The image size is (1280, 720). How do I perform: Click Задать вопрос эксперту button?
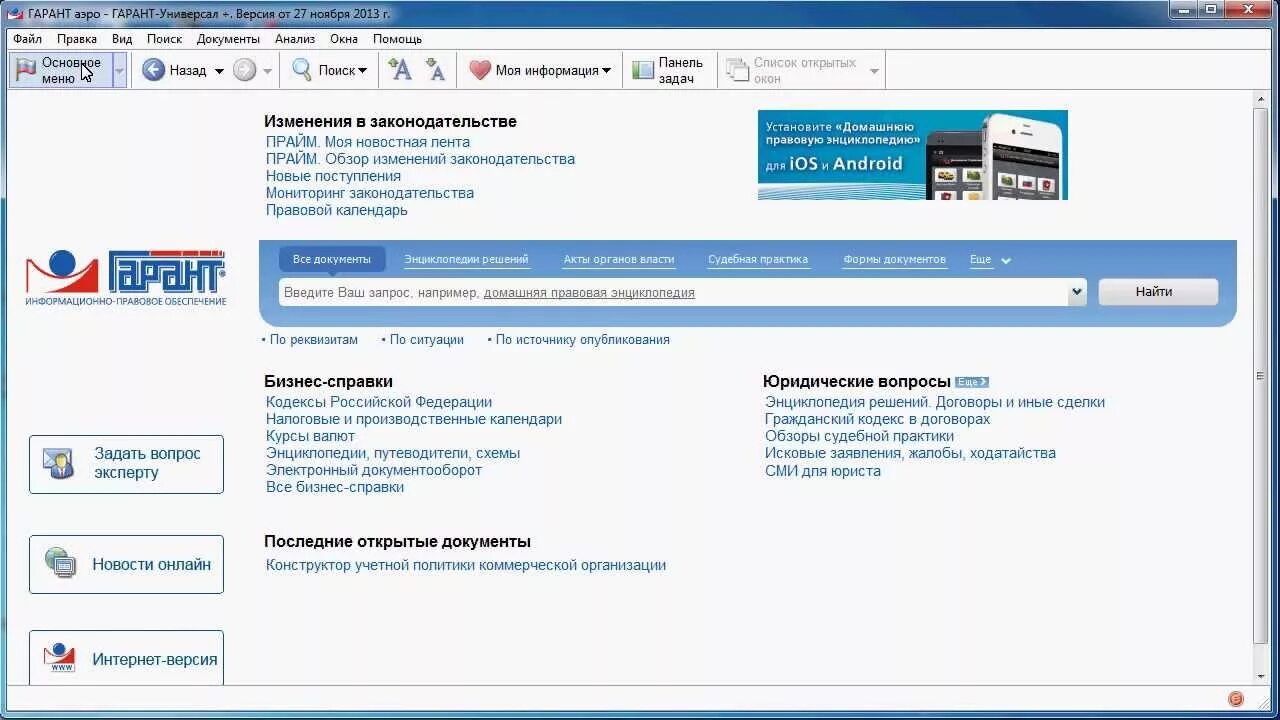click(126, 464)
